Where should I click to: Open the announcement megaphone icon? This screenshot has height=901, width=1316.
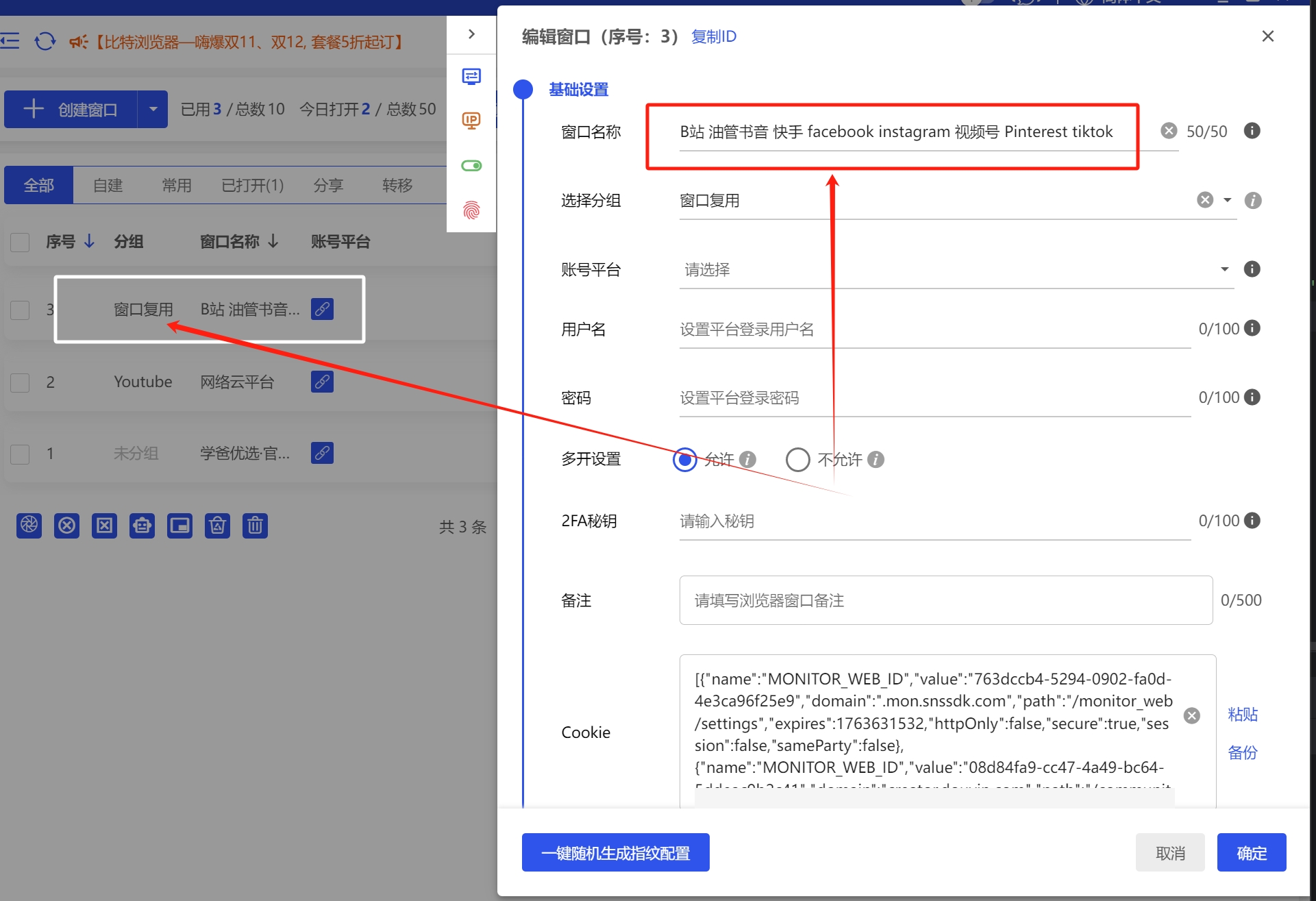(x=78, y=42)
